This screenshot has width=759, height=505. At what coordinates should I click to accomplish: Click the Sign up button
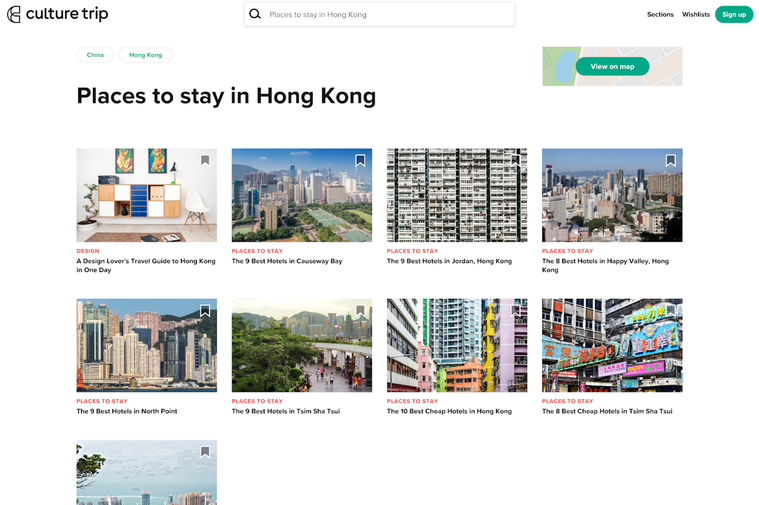[x=734, y=15]
